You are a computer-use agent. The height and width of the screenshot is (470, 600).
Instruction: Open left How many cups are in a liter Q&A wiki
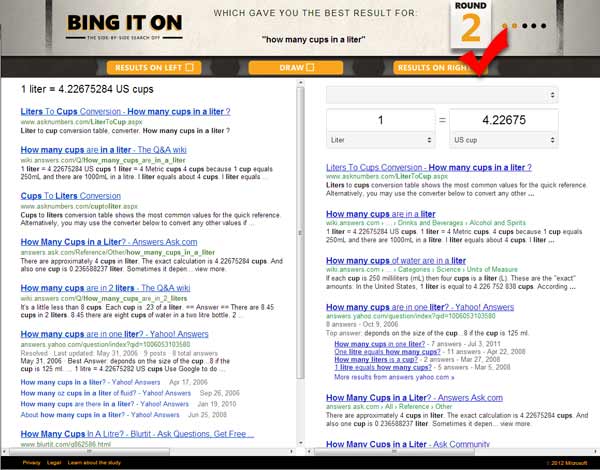(104, 150)
